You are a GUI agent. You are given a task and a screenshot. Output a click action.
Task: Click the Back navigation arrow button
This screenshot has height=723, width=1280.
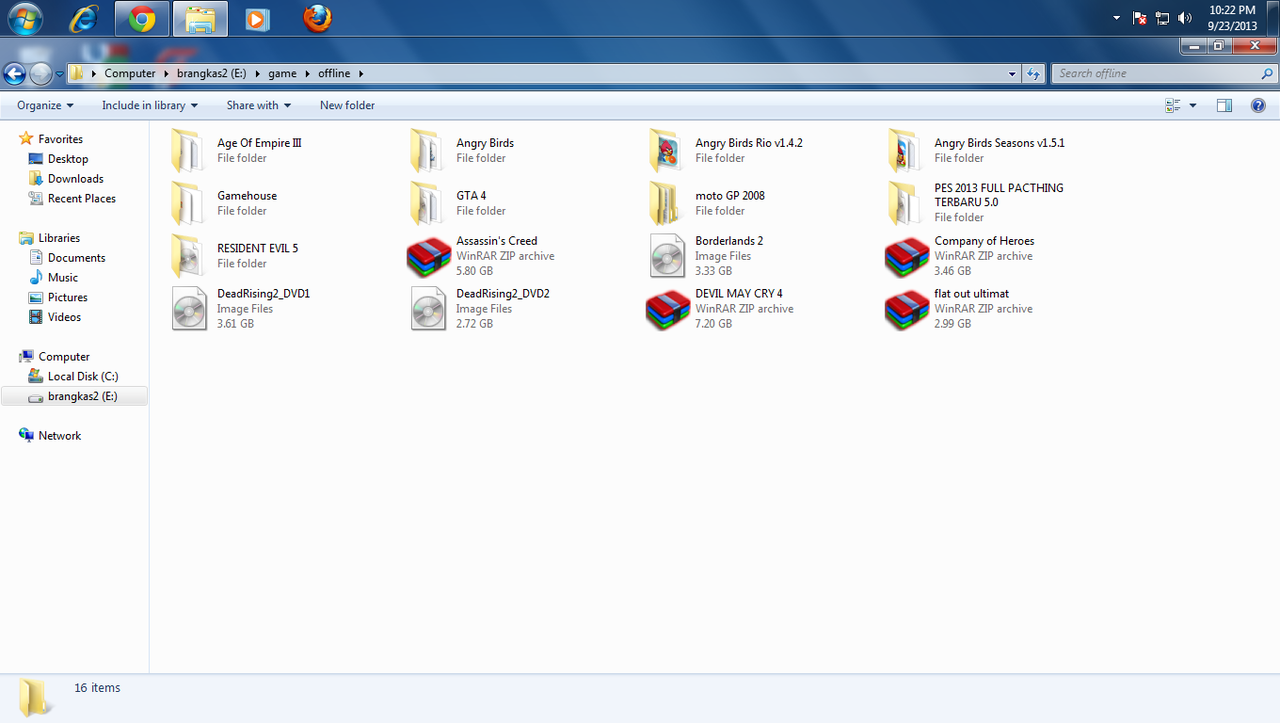pos(15,73)
